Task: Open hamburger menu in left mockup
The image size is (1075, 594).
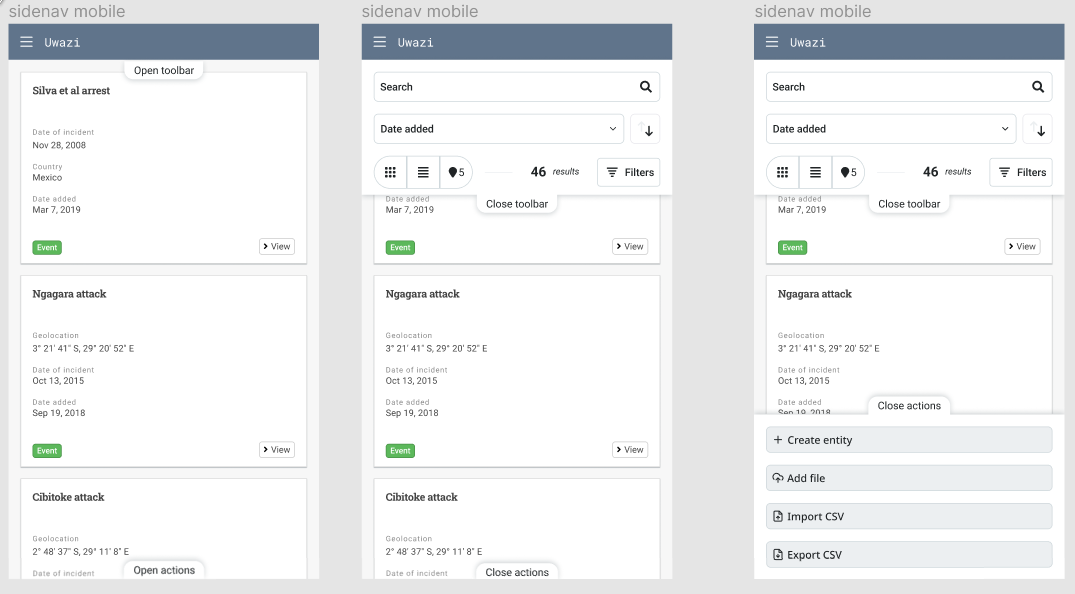Action: click(27, 42)
